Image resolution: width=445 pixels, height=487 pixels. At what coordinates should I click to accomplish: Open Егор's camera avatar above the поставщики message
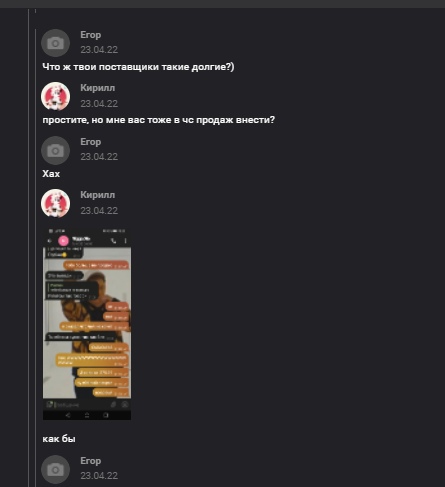(x=55, y=43)
